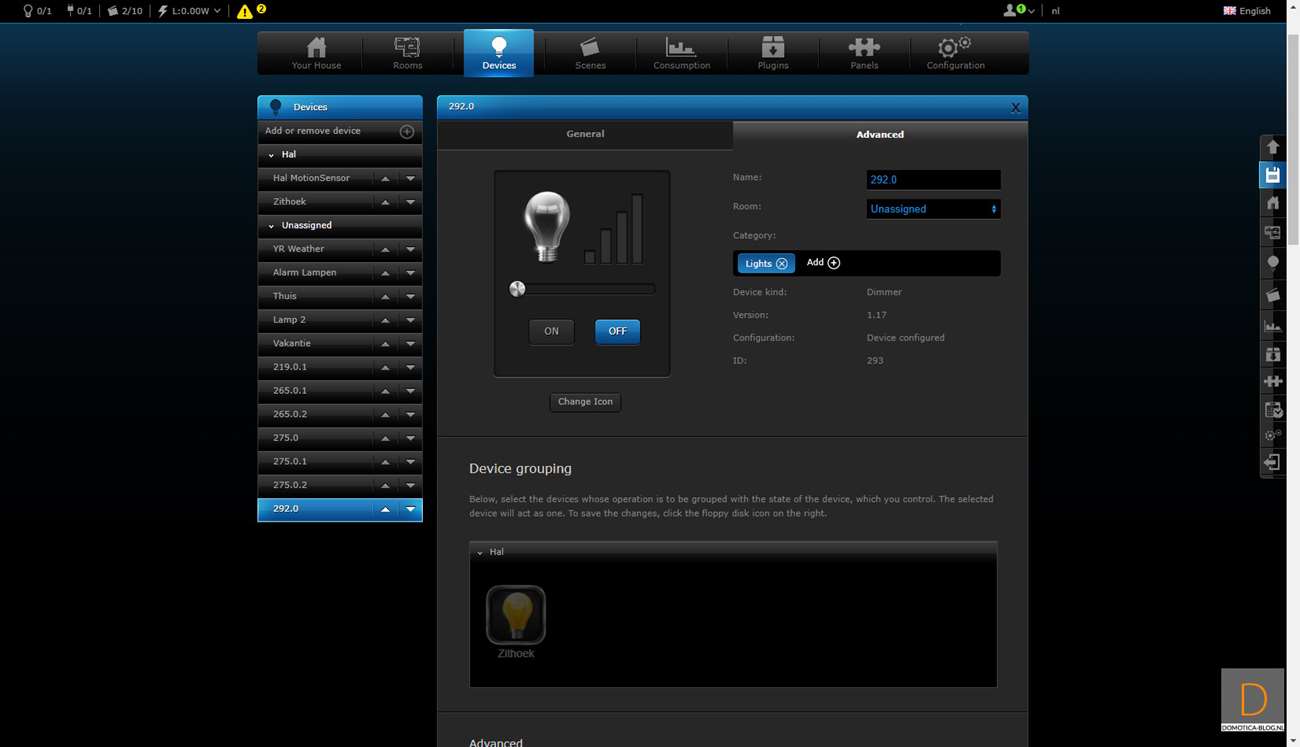
Task: Switch to the General tab
Action: pyautogui.click(x=585, y=134)
